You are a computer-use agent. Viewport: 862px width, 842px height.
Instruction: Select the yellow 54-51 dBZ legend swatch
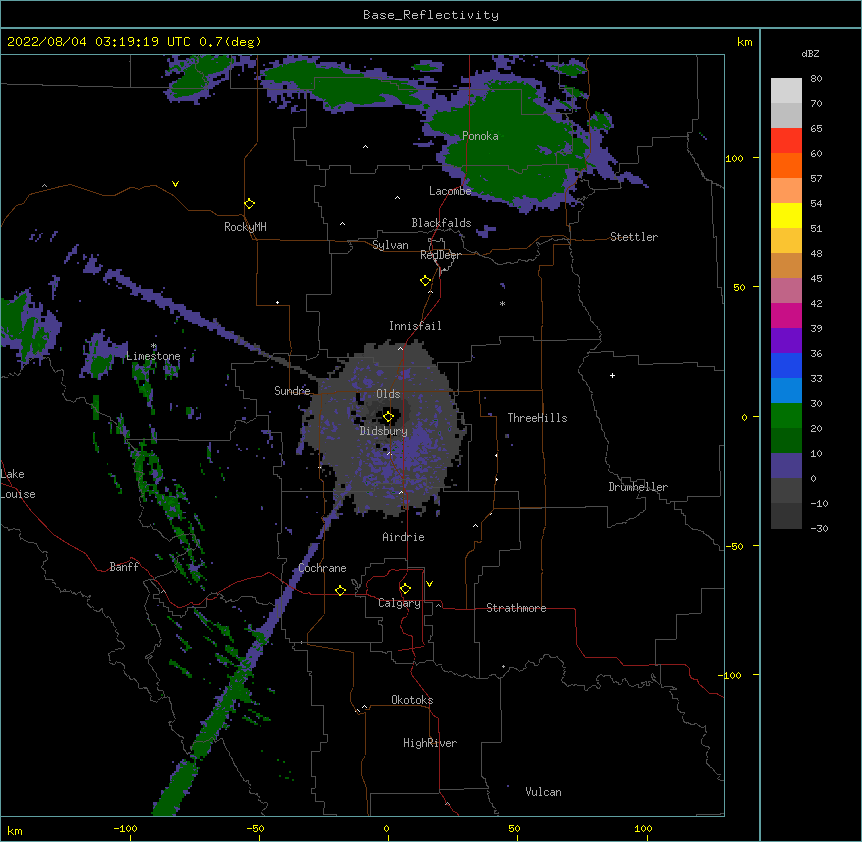[x=786, y=215]
